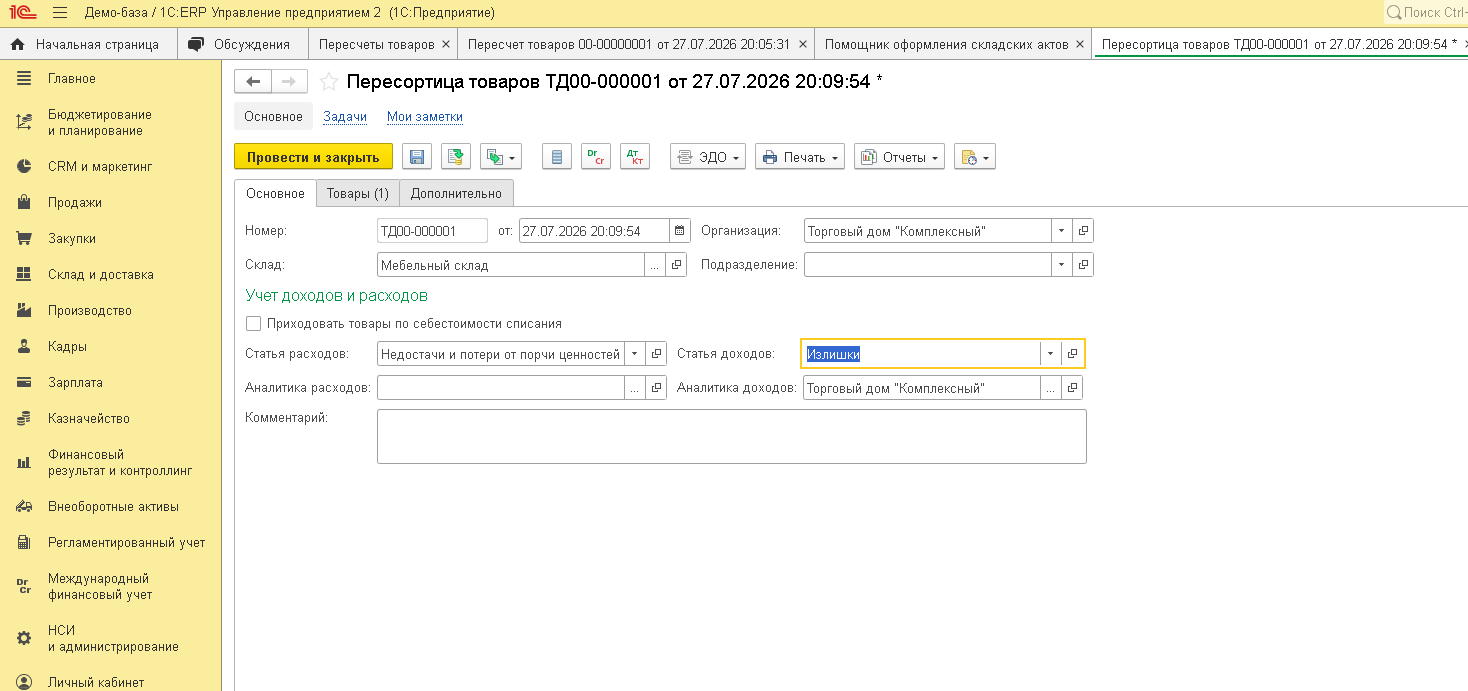Expand the Подразделение dropdown list

pos(1061,265)
